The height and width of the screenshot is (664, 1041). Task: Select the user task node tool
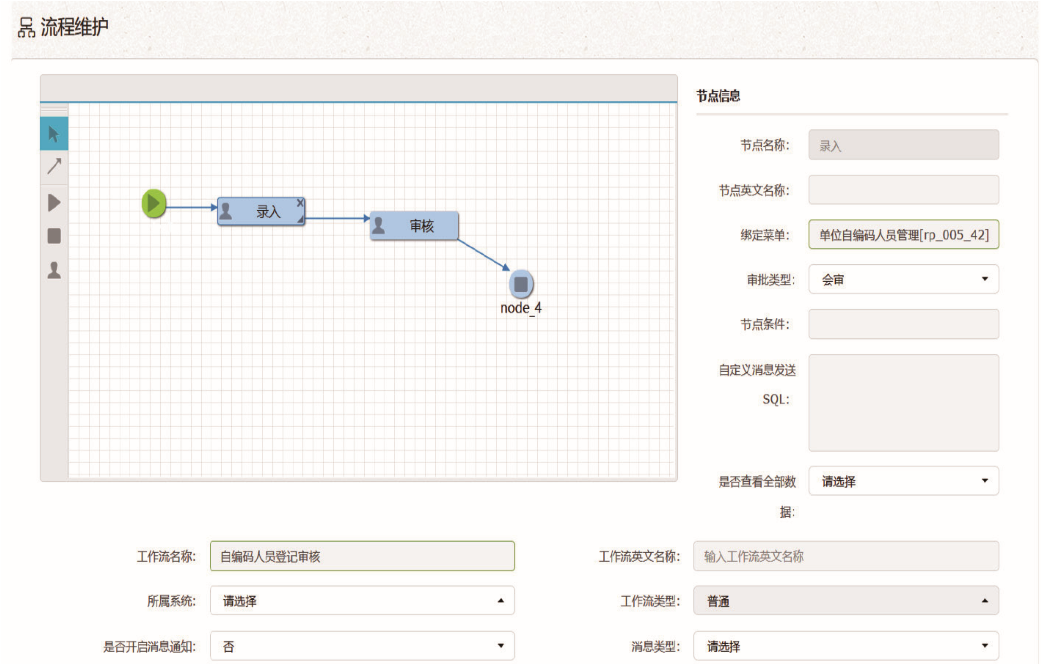[54, 270]
